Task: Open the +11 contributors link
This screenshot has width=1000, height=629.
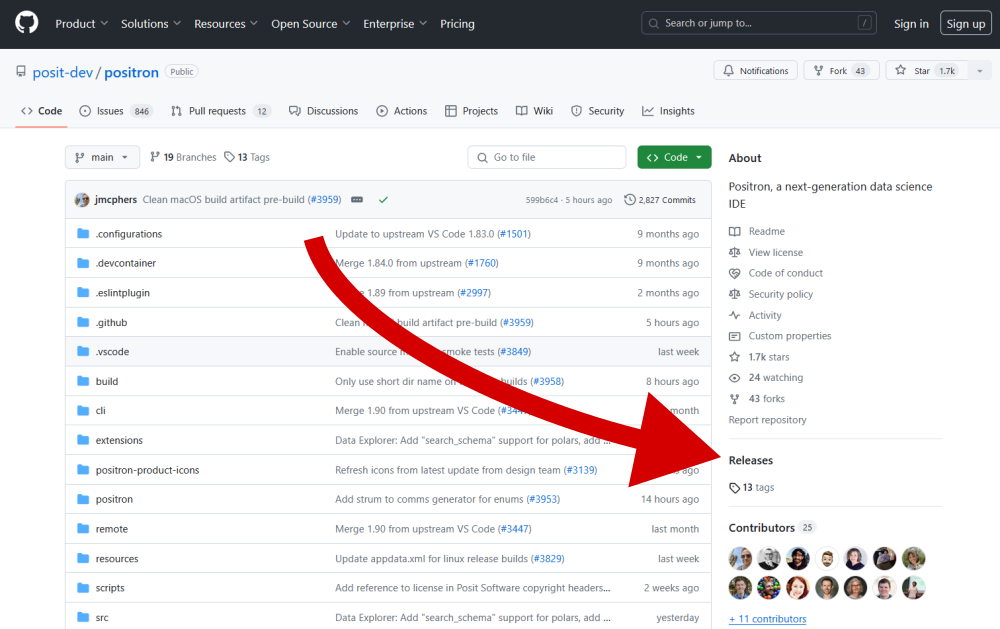Action: click(767, 619)
